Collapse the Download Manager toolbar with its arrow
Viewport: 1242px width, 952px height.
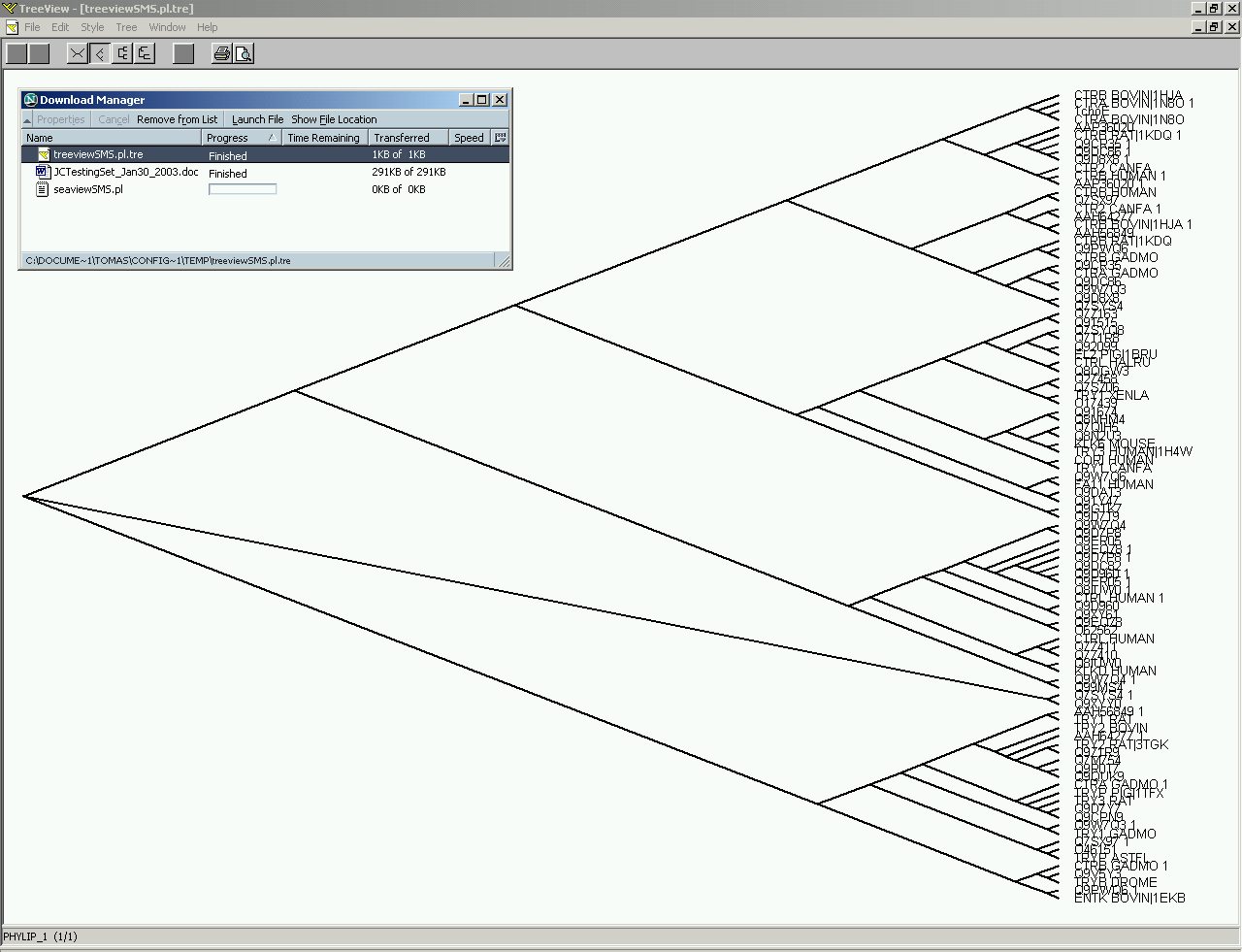pyautogui.click(x=27, y=120)
